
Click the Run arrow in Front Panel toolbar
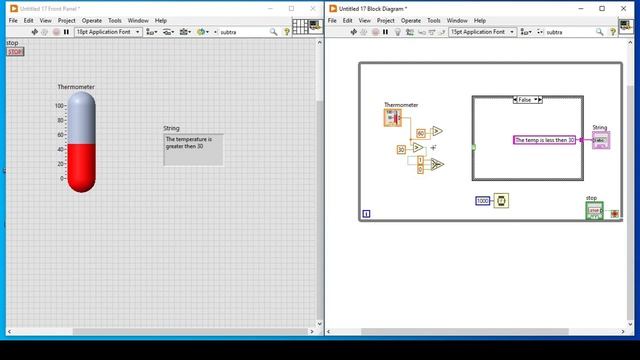click(35, 32)
